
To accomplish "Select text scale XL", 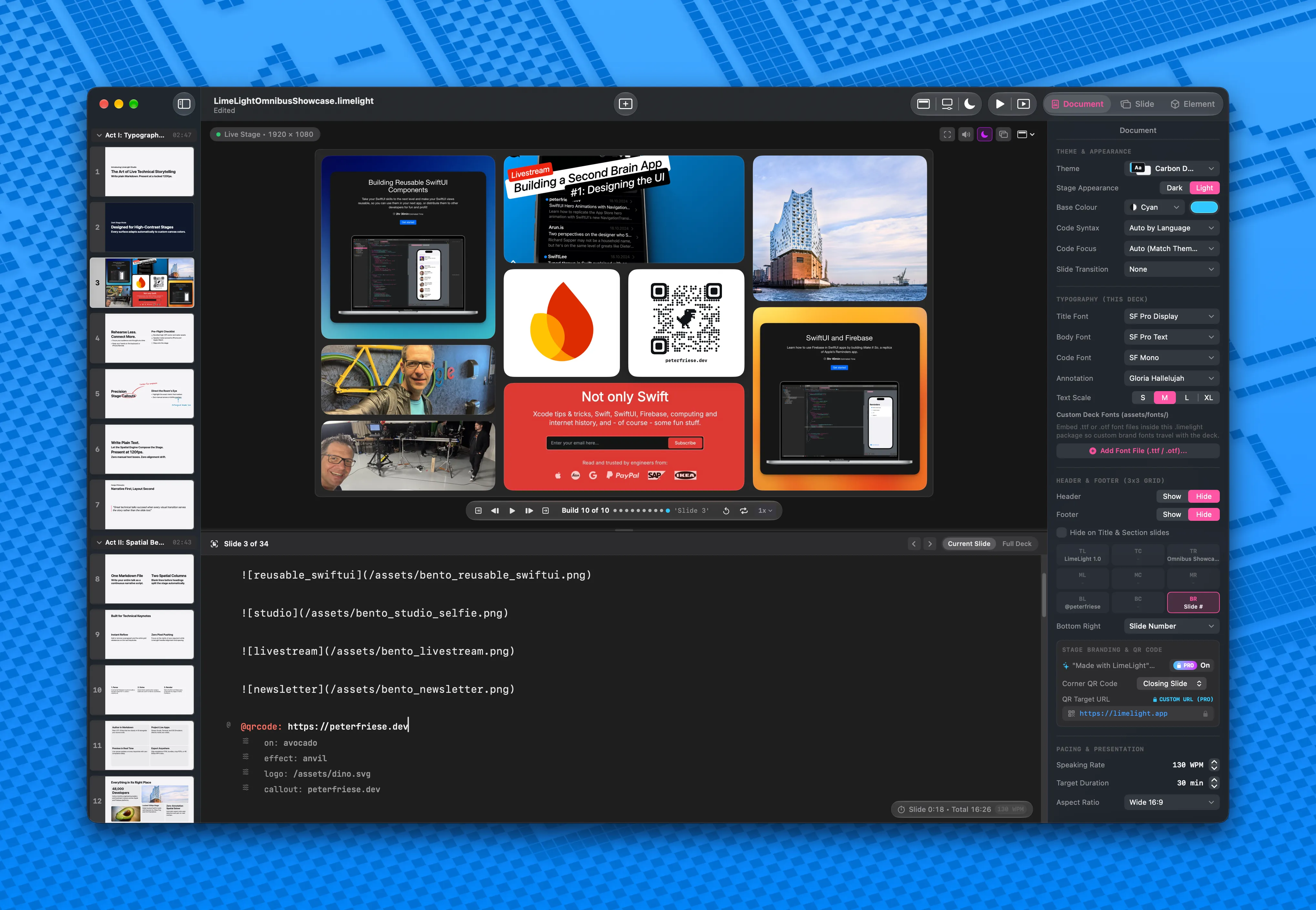I will tap(1208, 398).
